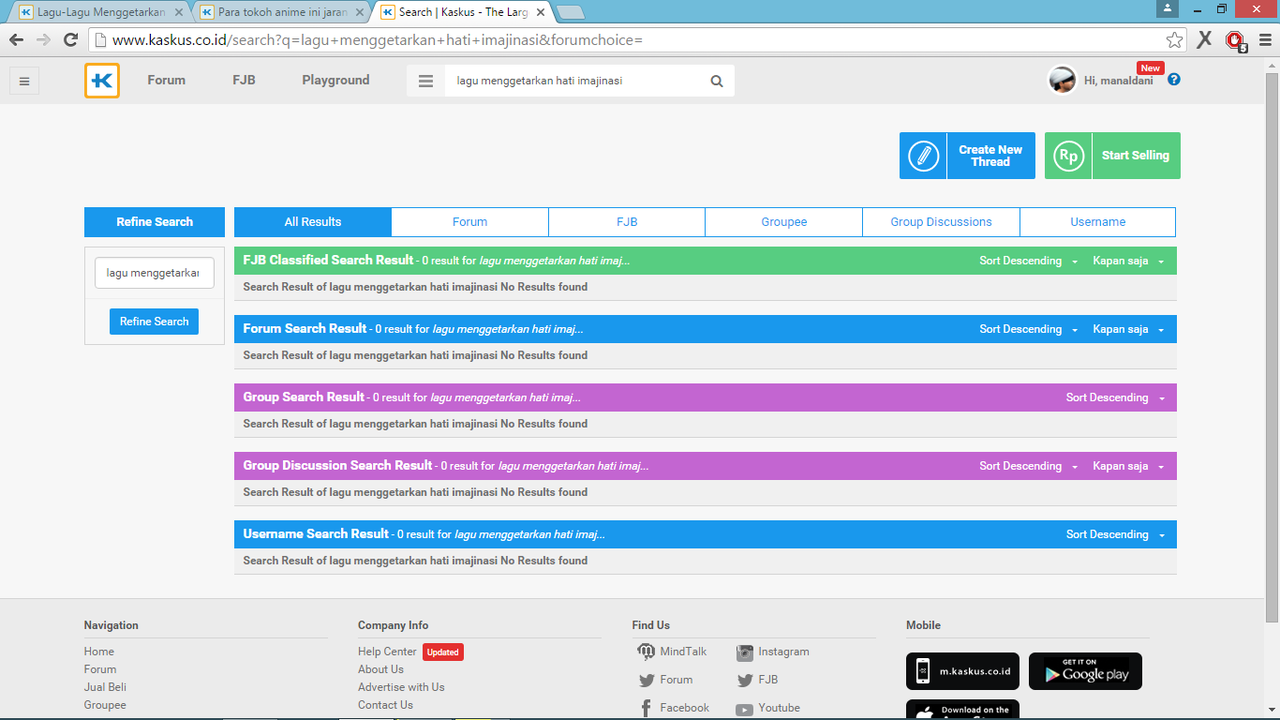This screenshot has width=1280, height=720.
Task: Click the MindTalk icon in footer
Action: pyautogui.click(x=646, y=652)
